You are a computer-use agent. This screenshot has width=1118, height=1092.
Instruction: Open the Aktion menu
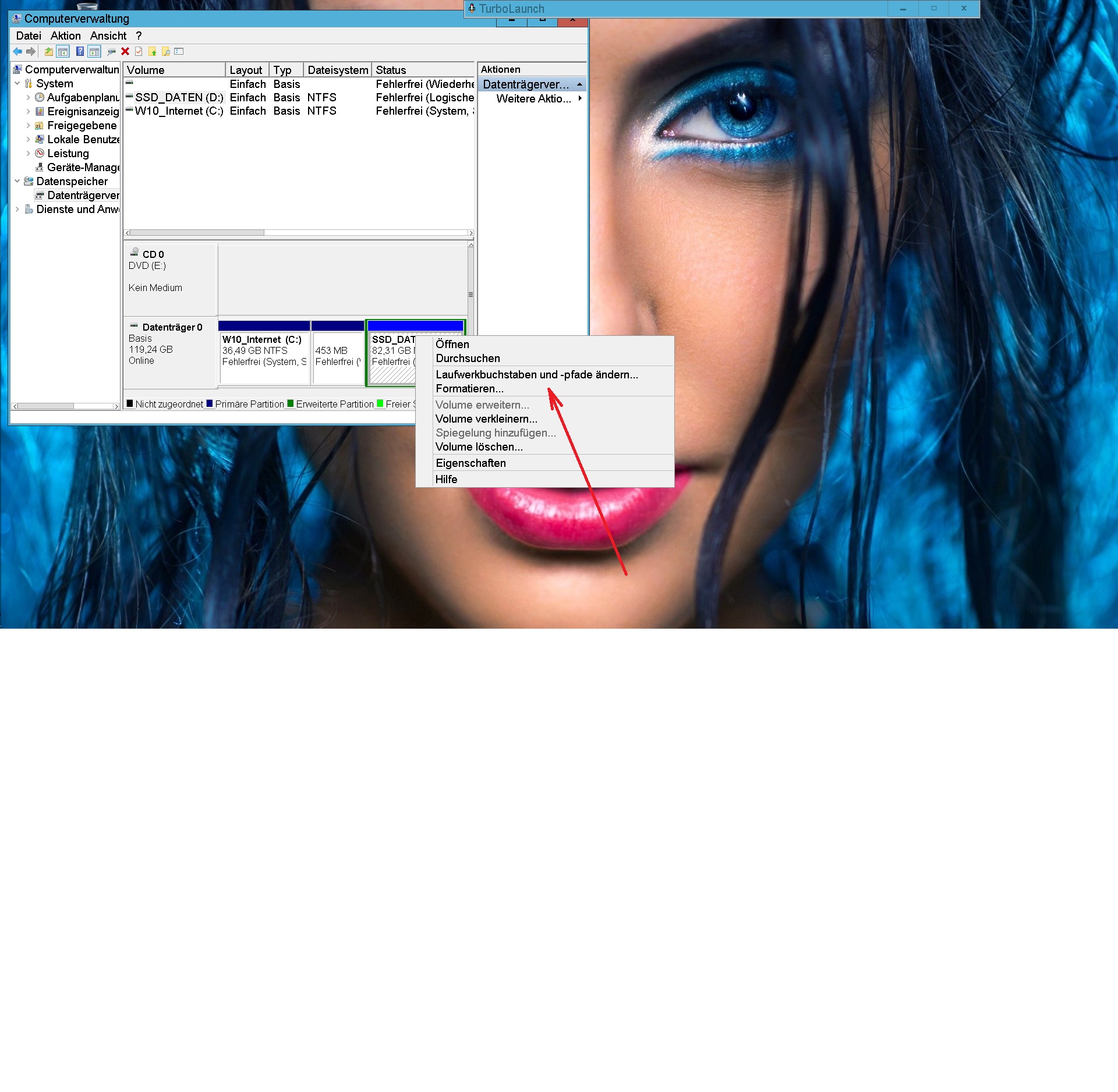point(65,36)
